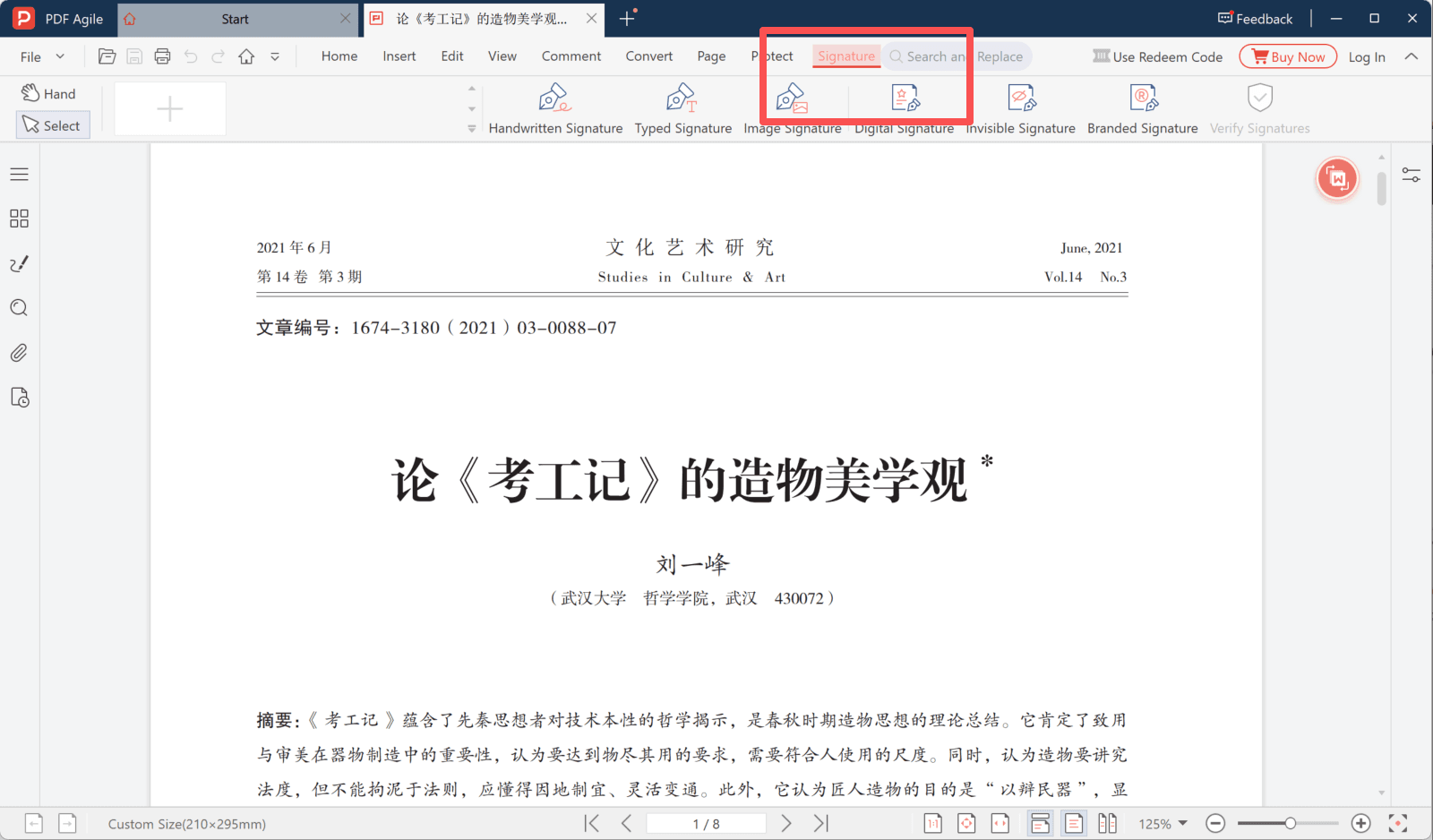The width and height of the screenshot is (1433, 840).
Task: Set the view to actual size 1:1
Action: [x=932, y=823]
